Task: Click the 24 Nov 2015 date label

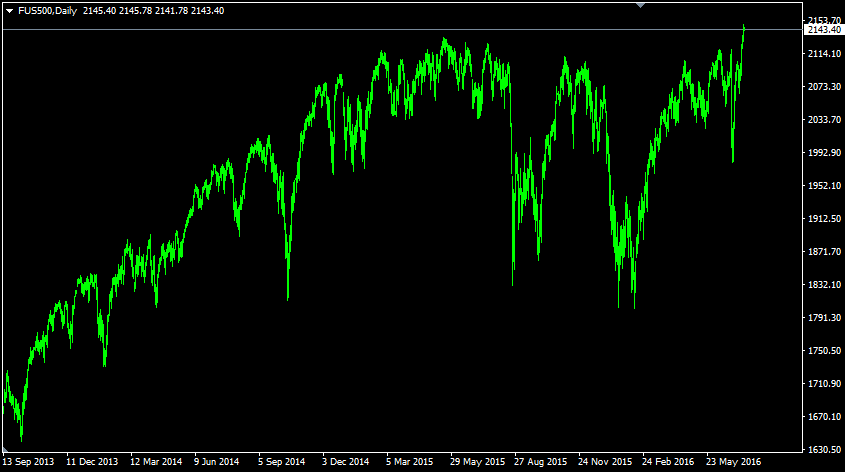Action: coord(605,462)
